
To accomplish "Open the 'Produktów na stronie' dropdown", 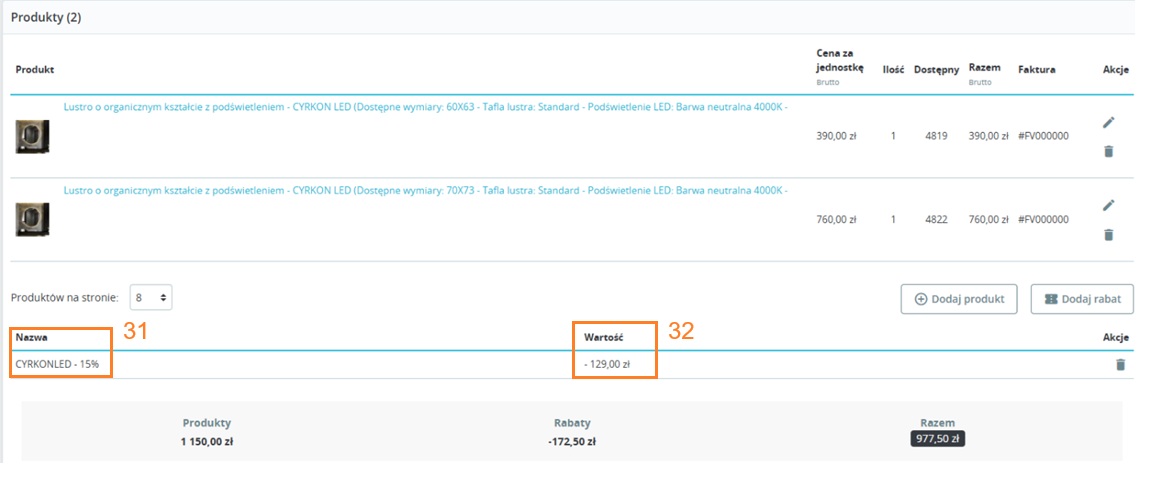I will (152, 297).
